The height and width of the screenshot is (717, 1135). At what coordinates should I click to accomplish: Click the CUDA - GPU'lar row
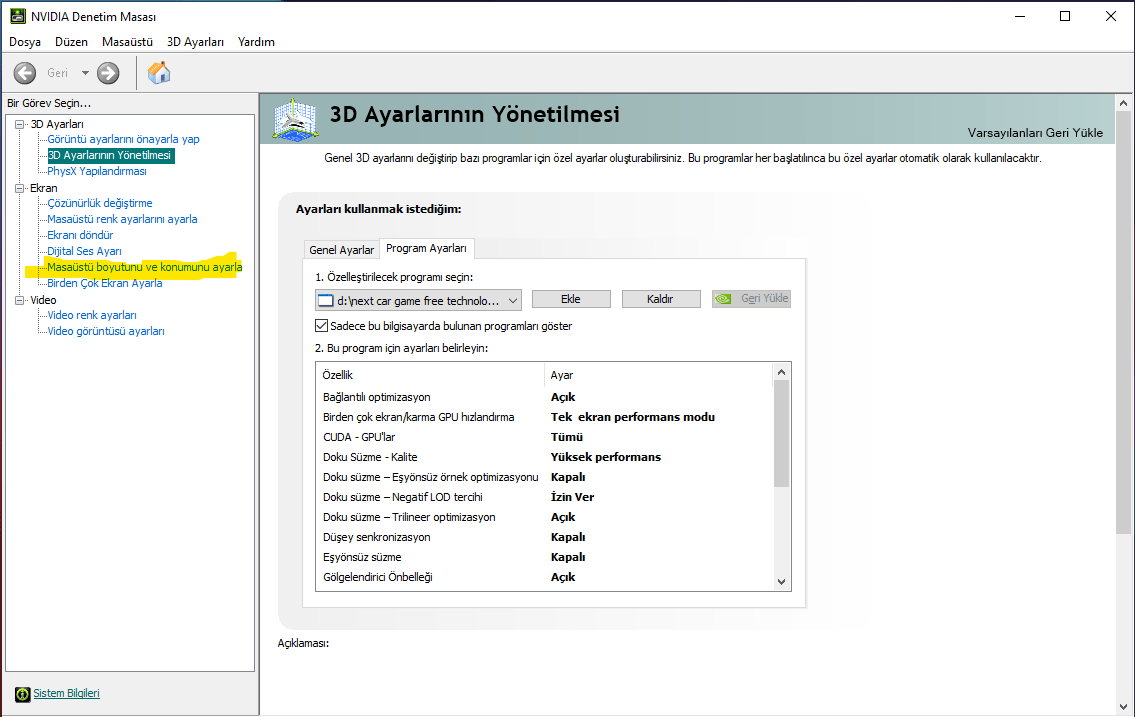(x=545, y=437)
